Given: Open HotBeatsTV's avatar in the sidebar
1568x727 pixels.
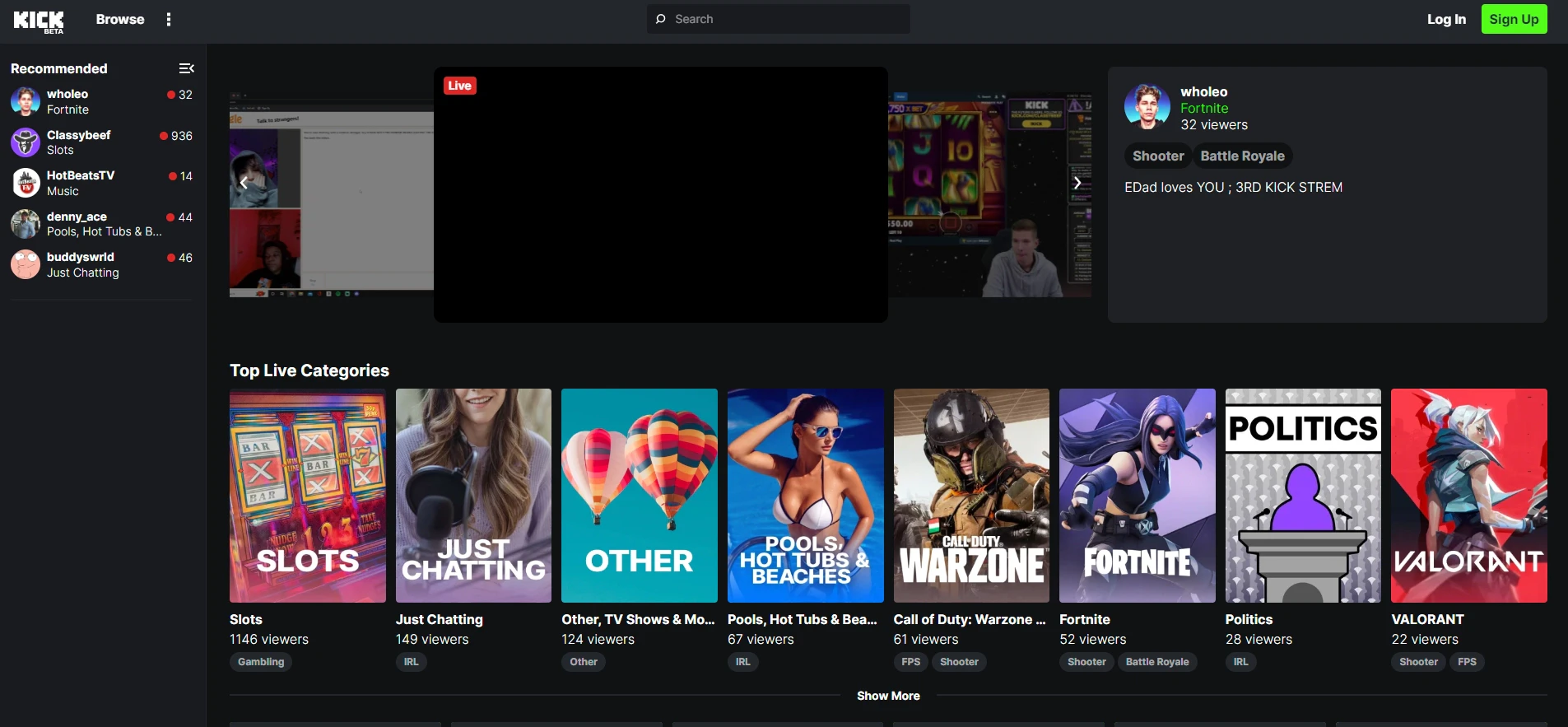Looking at the screenshot, I should [x=26, y=183].
